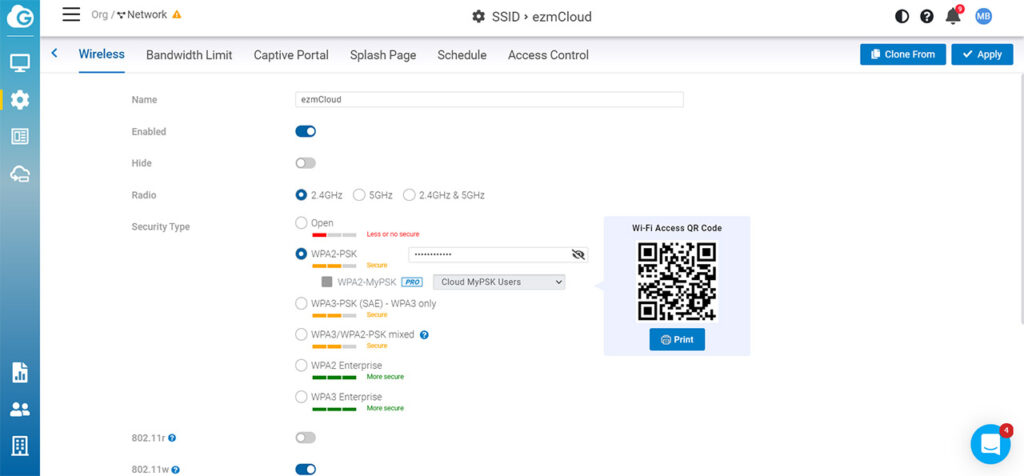Click the help question mark icon
1024x476 pixels.
coord(927,16)
